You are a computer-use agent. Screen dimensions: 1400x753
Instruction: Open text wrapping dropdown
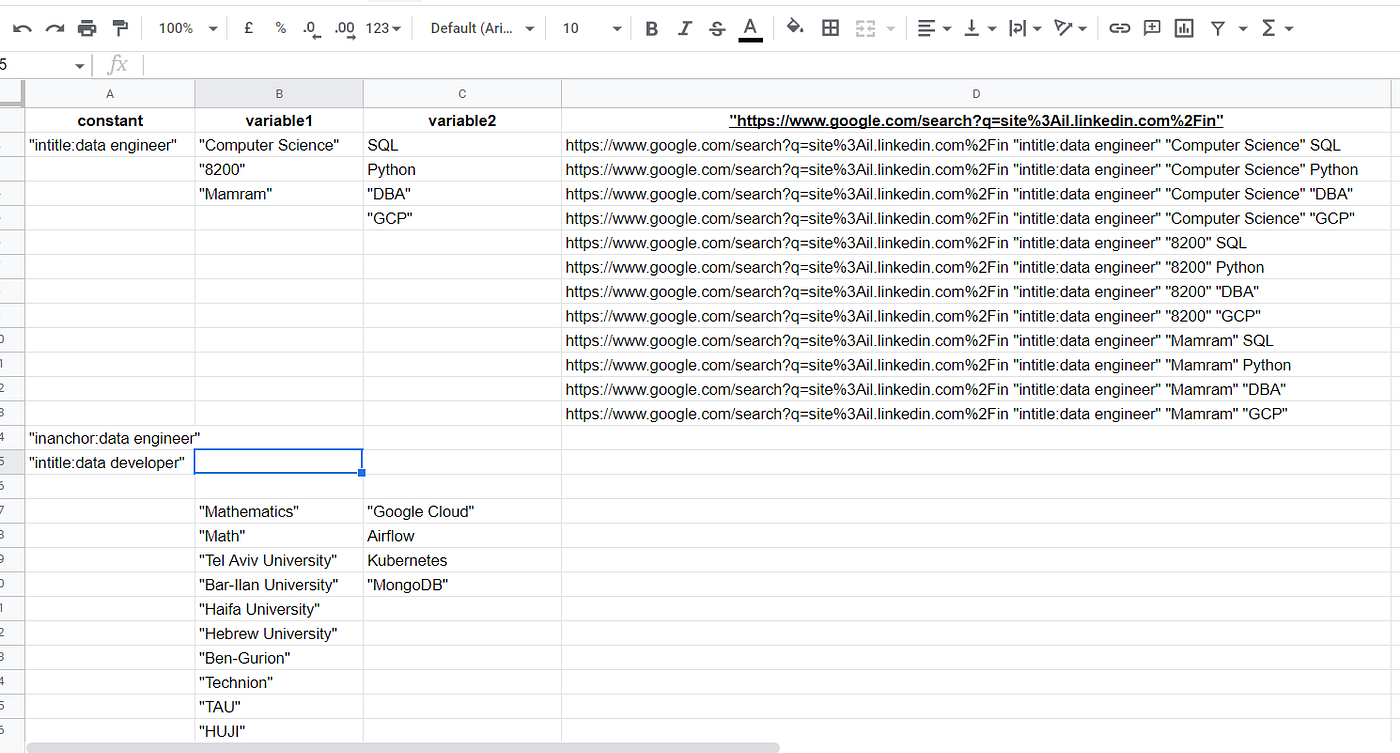[x=1025, y=28]
